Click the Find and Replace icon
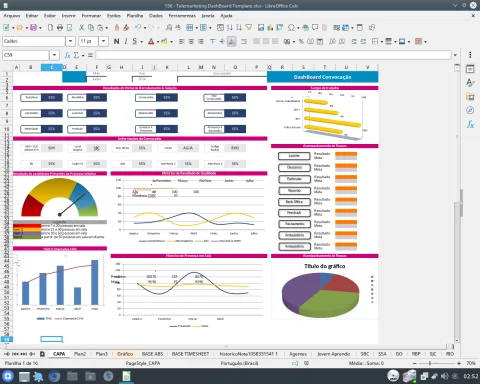 (x=169, y=28)
